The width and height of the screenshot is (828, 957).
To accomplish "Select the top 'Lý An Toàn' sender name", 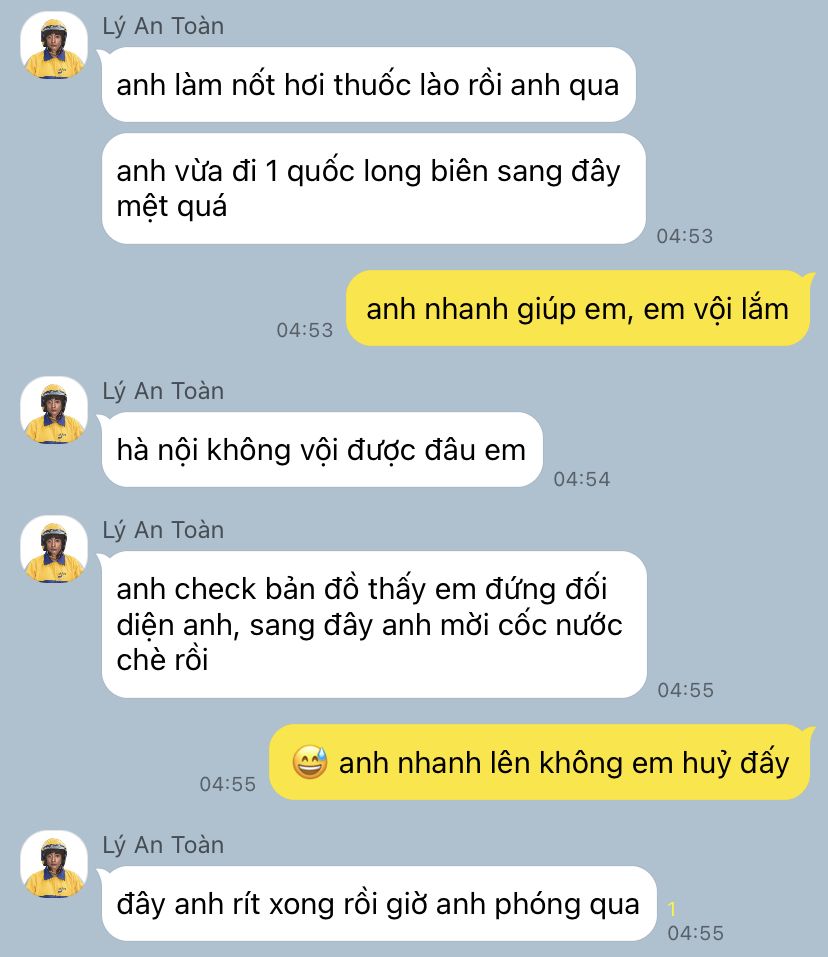I will [163, 26].
